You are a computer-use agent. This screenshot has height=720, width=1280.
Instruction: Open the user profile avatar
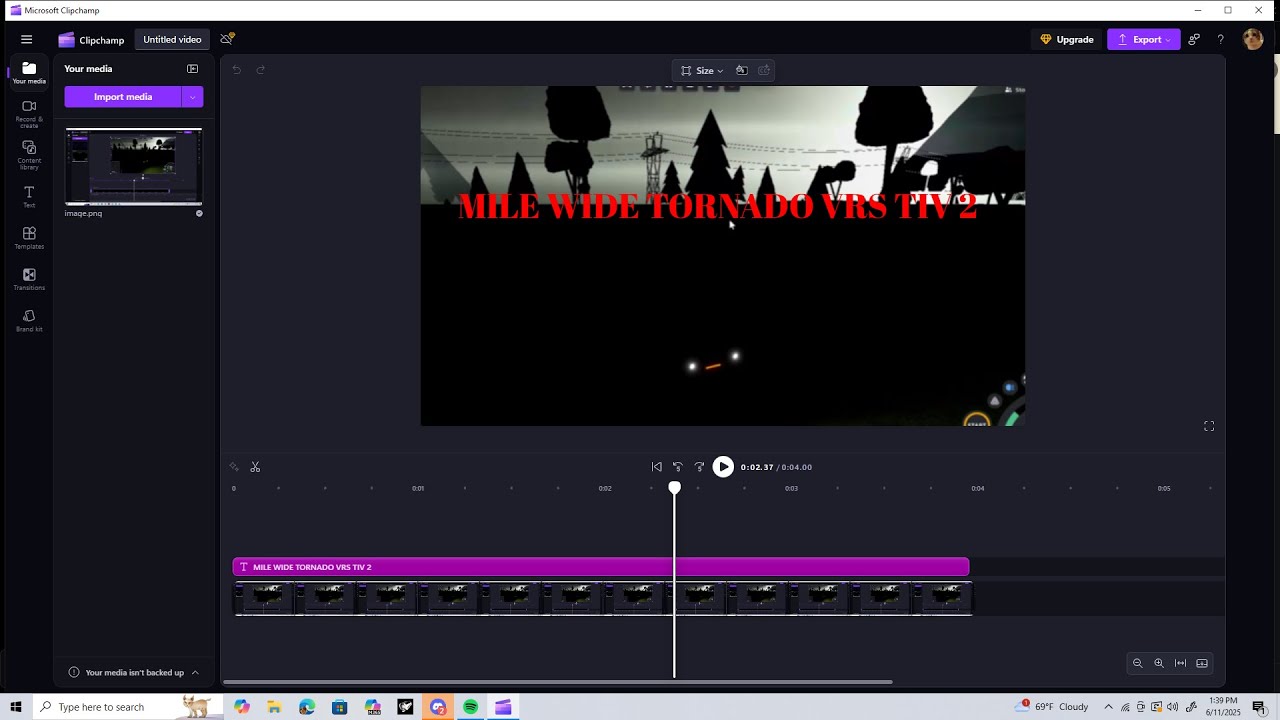(1253, 39)
